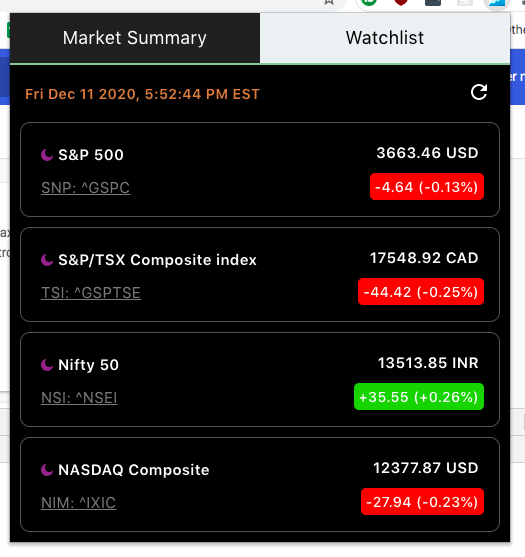Click the red -4.64 (-0.13%) change badge

coord(427,186)
